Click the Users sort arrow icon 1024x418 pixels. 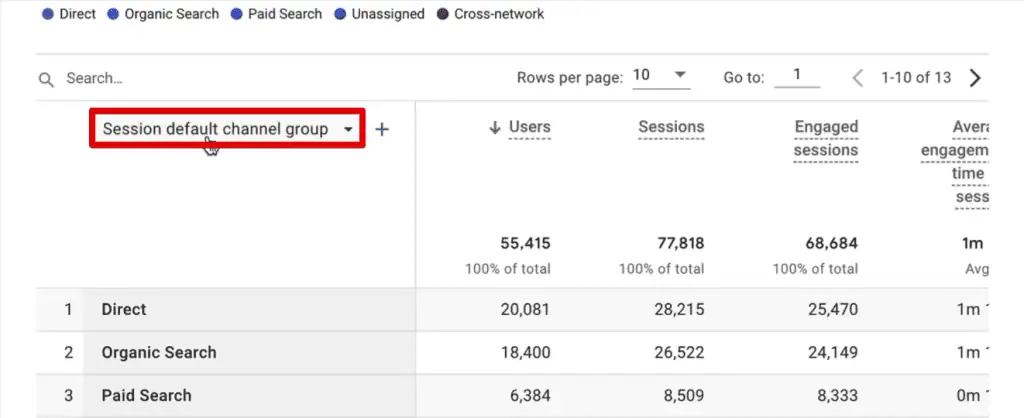click(494, 127)
